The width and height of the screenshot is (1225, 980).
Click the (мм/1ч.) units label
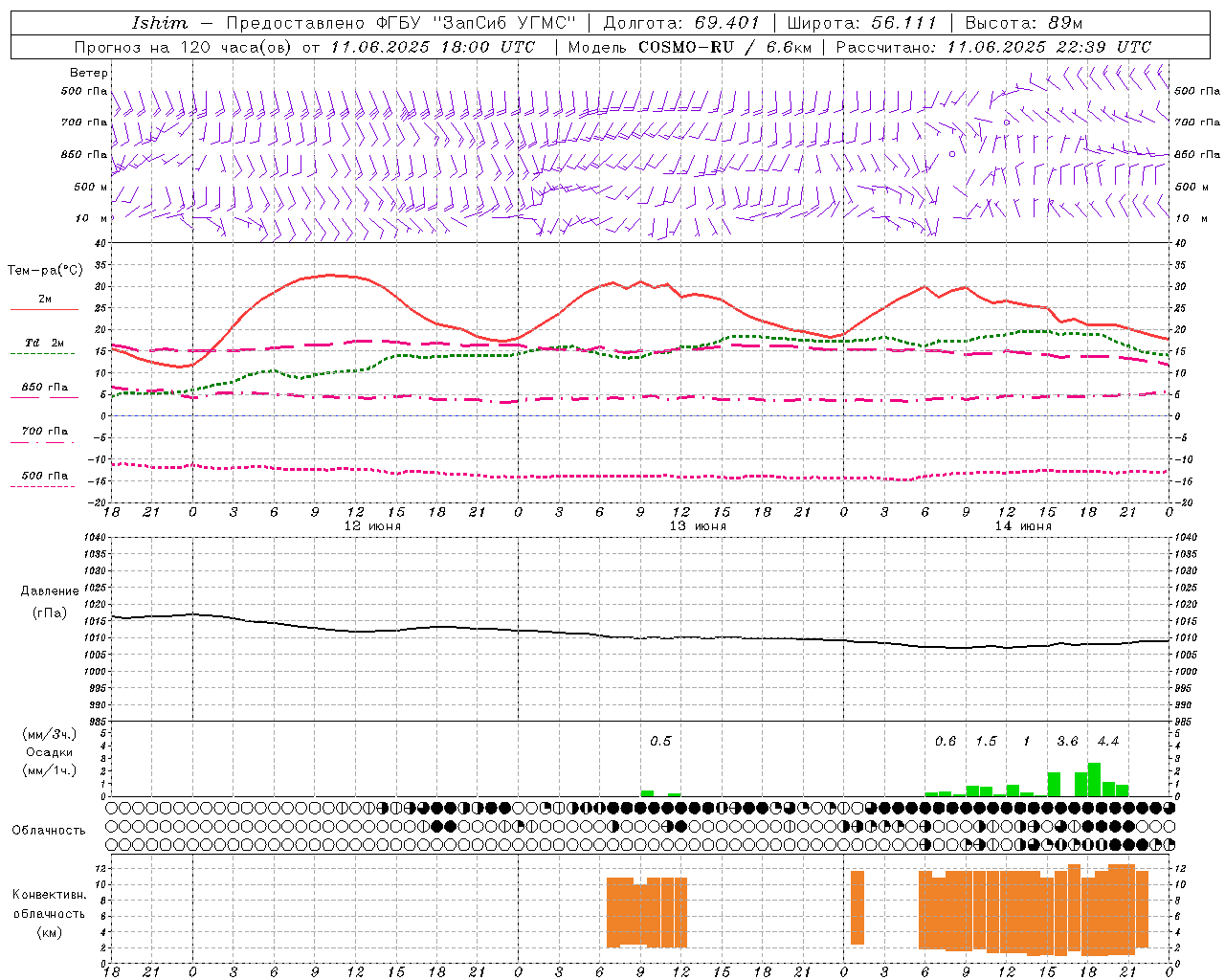[x=50, y=770]
